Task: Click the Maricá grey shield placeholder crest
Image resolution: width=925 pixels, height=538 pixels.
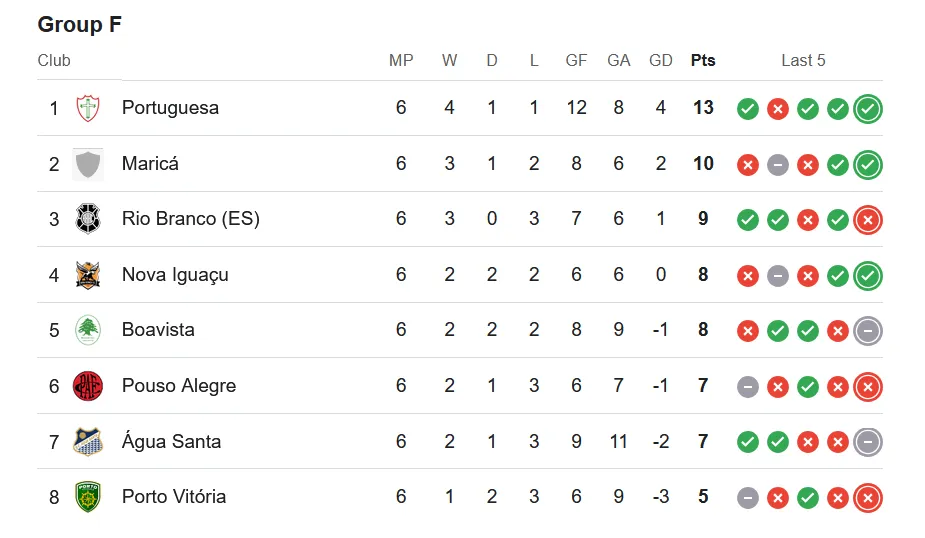Action: pos(88,164)
